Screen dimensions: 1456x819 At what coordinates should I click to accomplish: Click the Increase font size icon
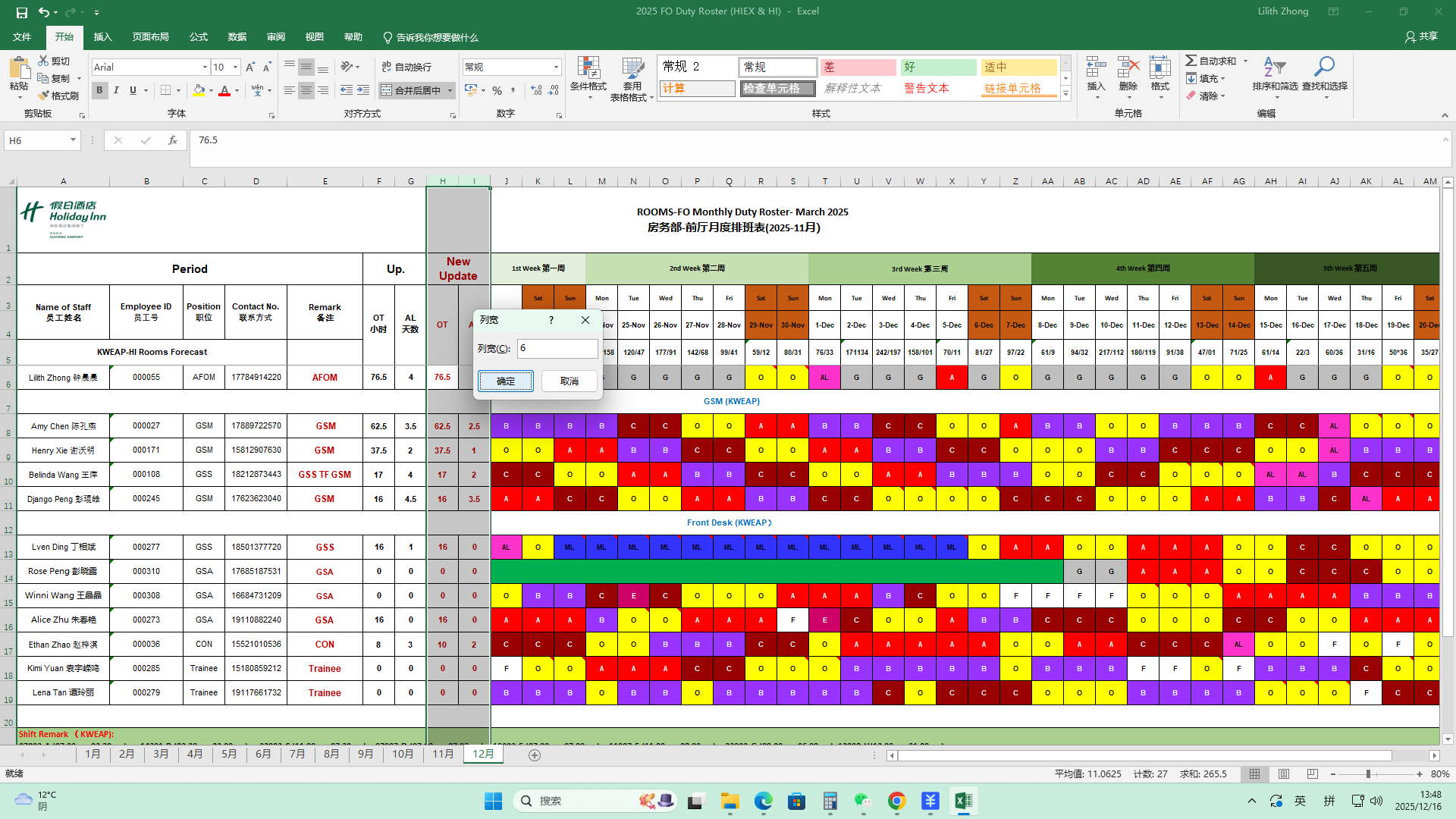point(250,67)
